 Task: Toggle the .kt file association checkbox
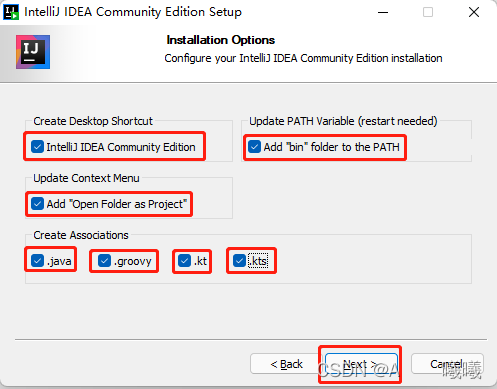point(184,261)
